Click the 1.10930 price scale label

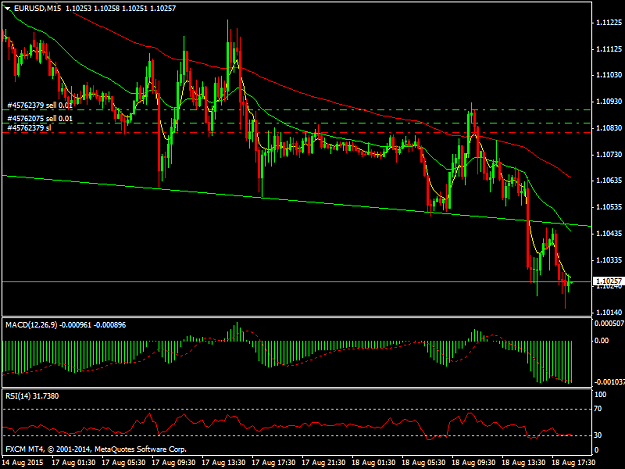(x=609, y=102)
